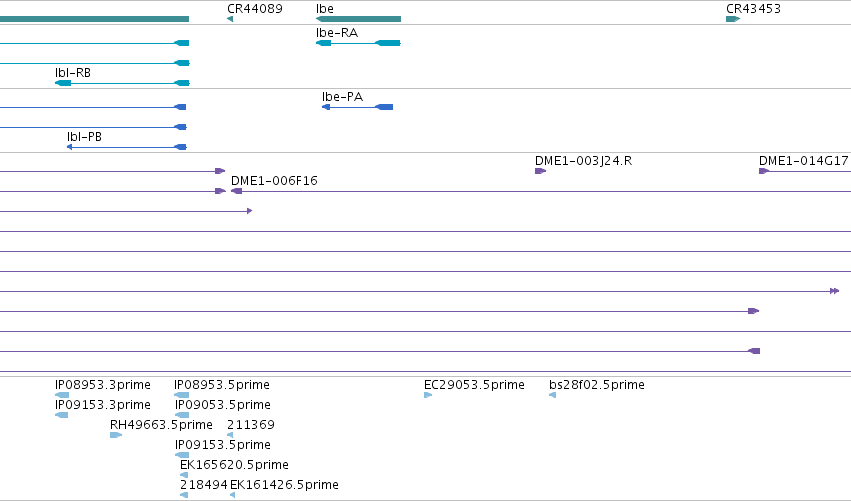
Task: Click the RH49663.5prime label
Action: (161, 425)
